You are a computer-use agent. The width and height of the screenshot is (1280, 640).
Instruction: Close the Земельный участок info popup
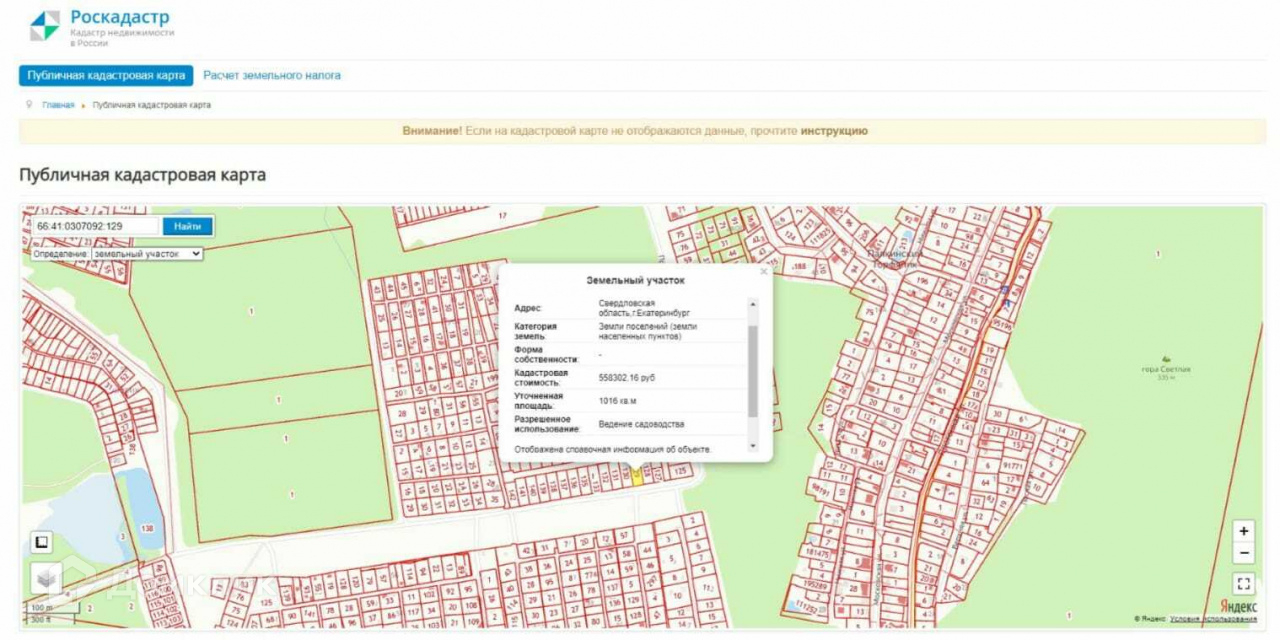764,271
